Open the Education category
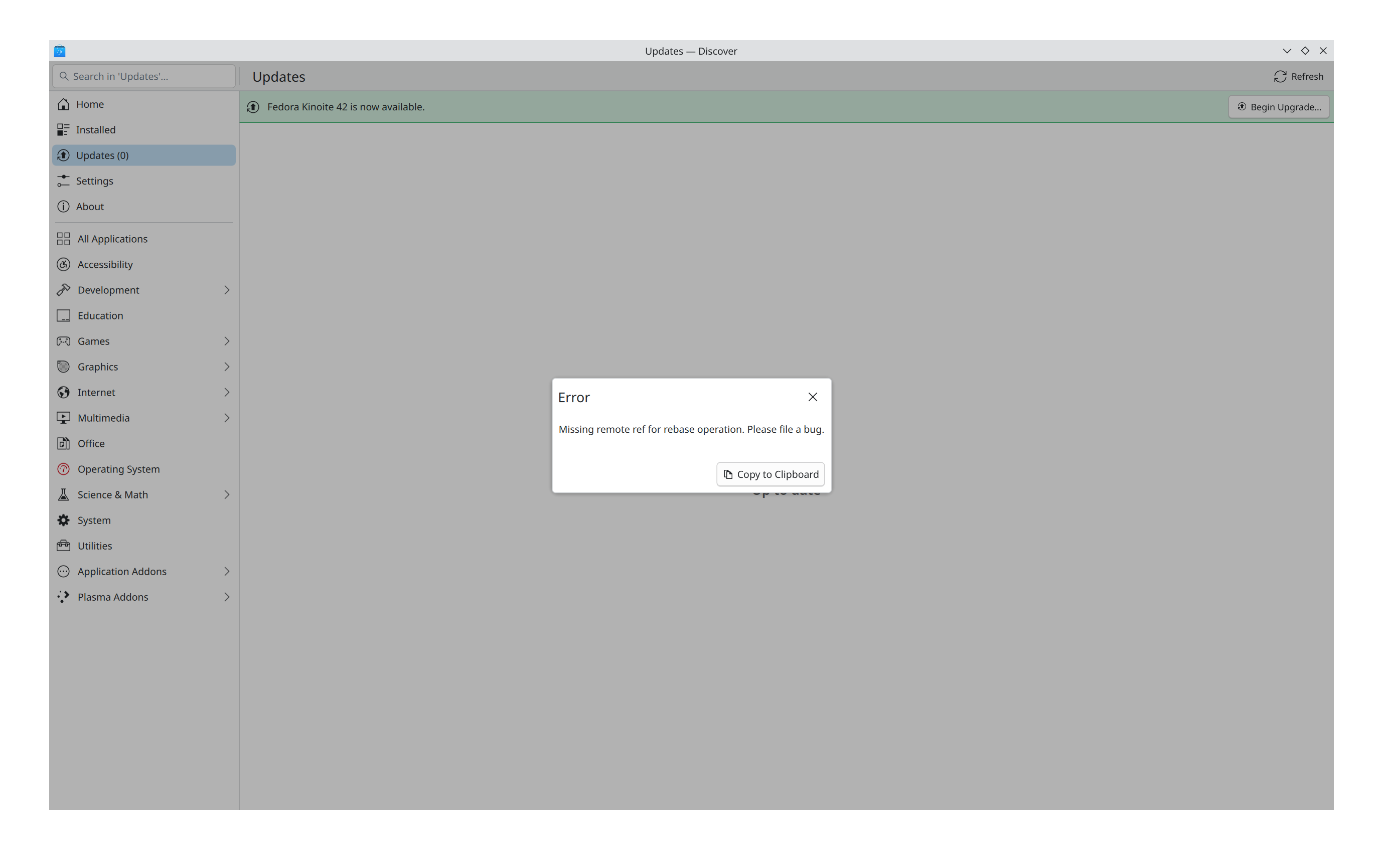The image size is (1383, 868). click(143, 316)
